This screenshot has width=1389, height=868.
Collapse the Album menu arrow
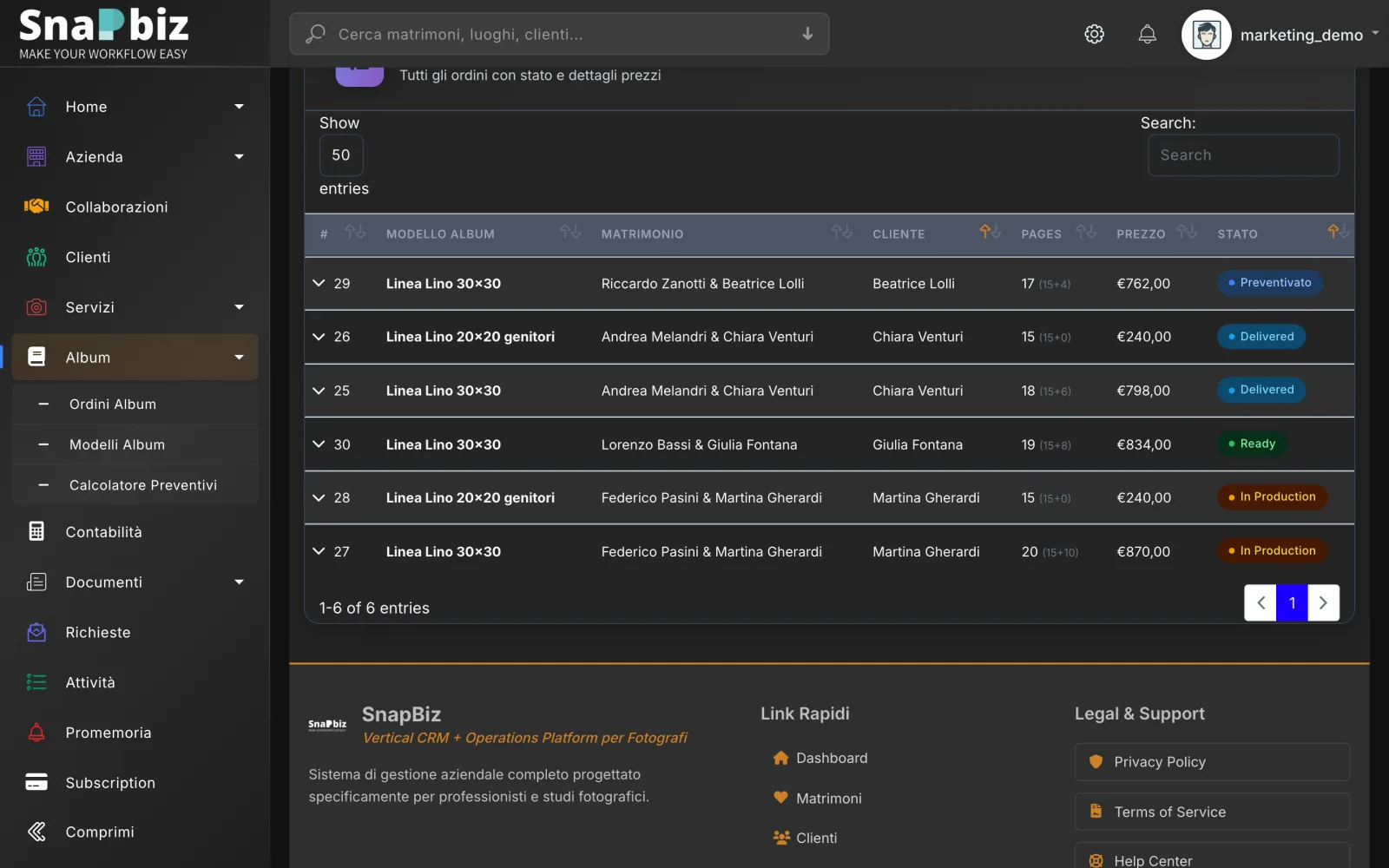point(240,357)
